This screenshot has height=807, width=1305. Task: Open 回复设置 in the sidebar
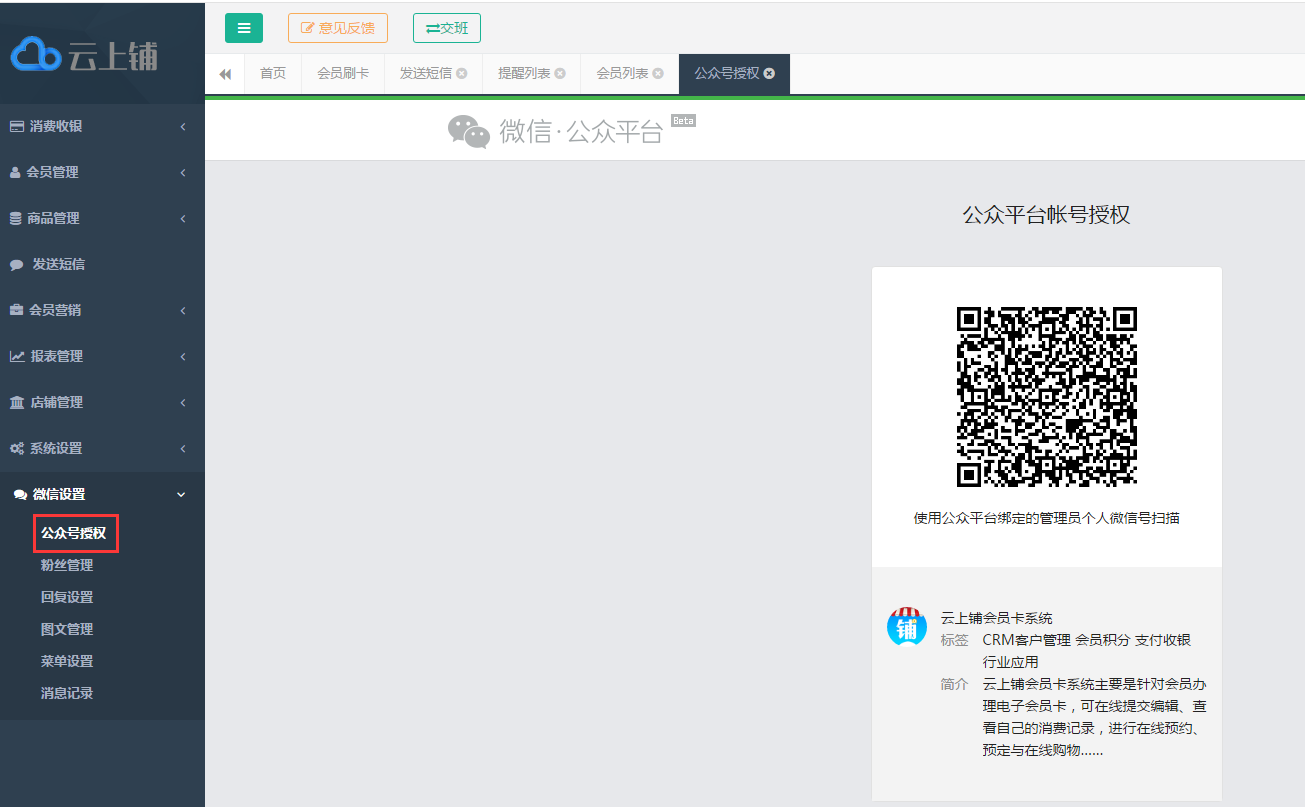pyautogui.click(x=67, y=597)
